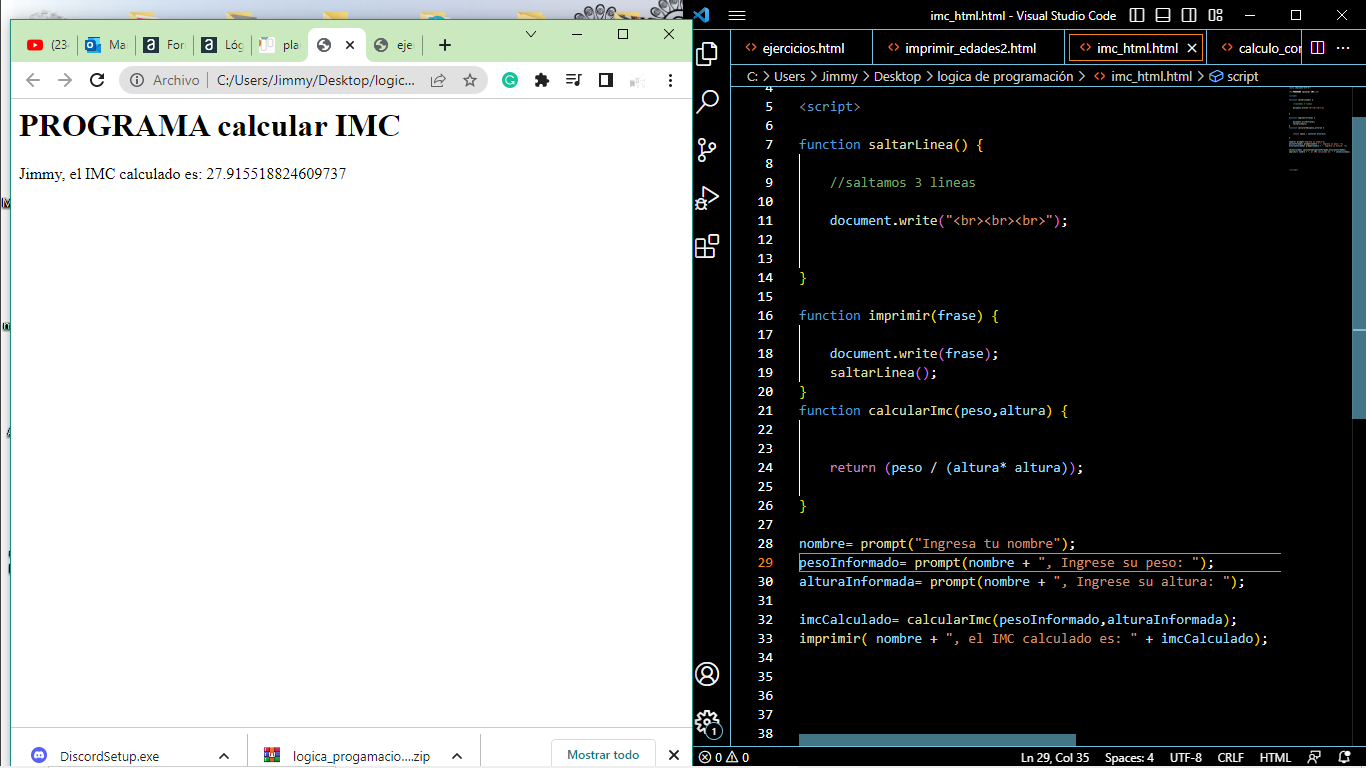Click the Grammarly extension icon
The image size is (1366, 768).
[510, 80]
